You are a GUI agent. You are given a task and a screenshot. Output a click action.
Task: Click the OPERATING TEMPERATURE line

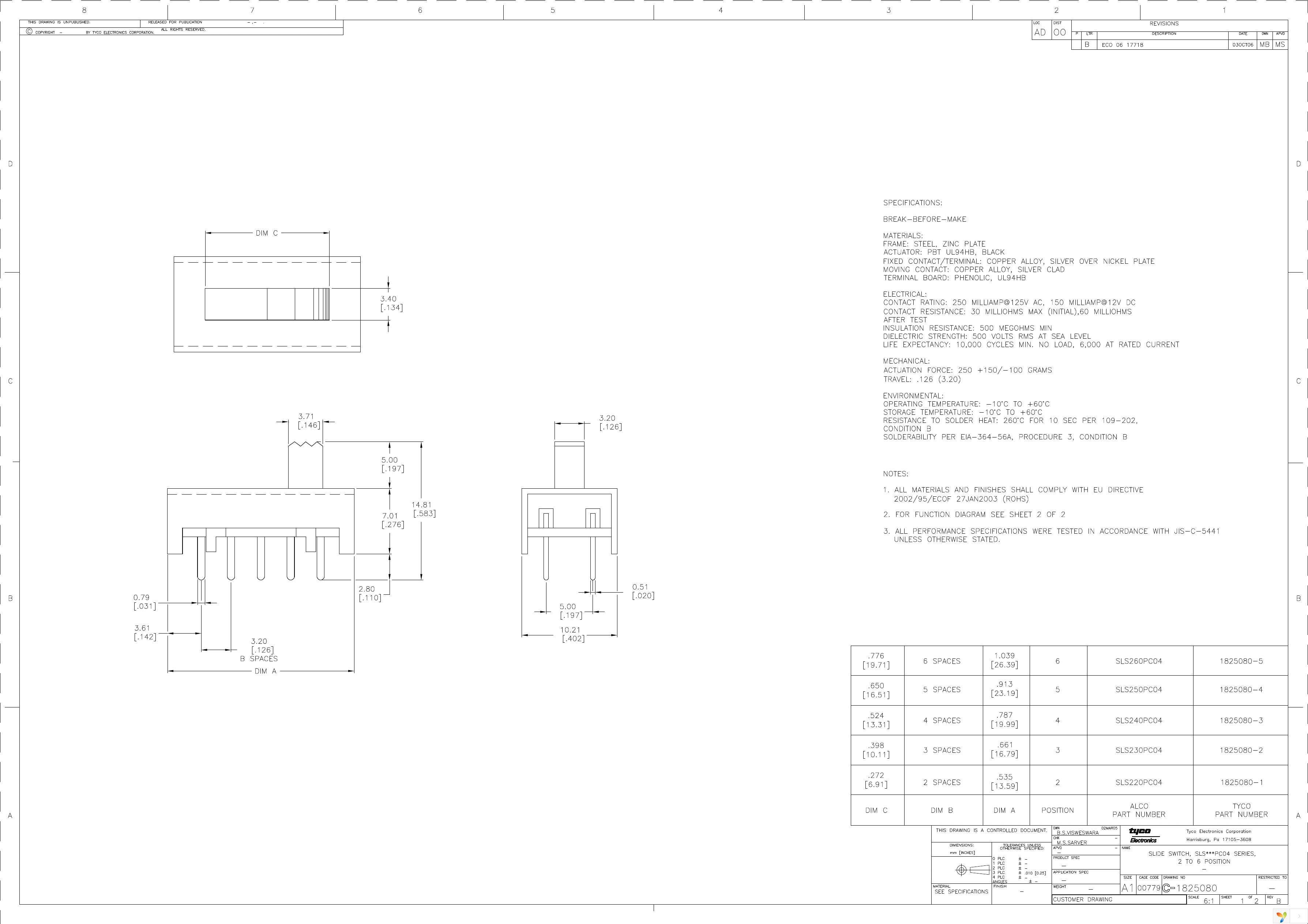coord(966,404)
